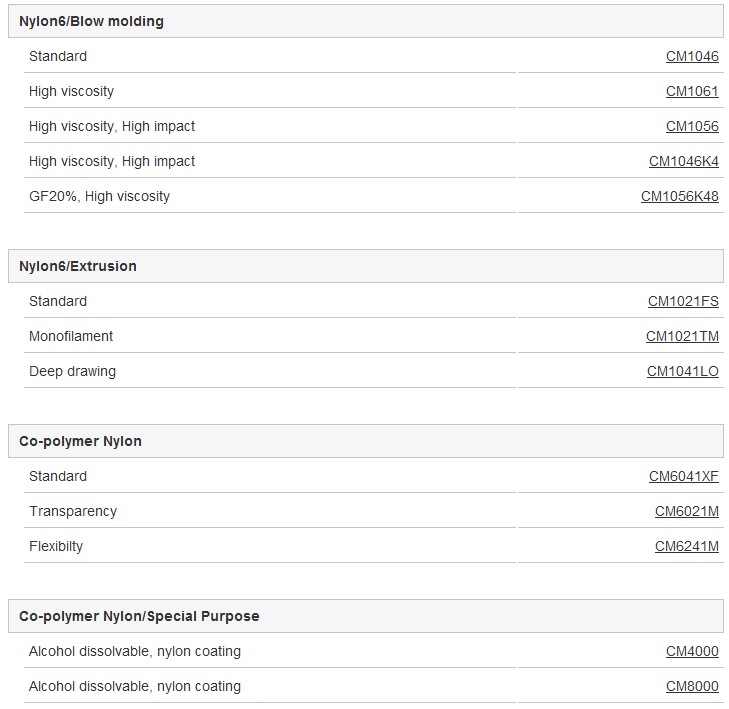Open the CM8000 nylon coating link
Image resolution: width=729 pixels, height=709 pixels.
[692, 686]
